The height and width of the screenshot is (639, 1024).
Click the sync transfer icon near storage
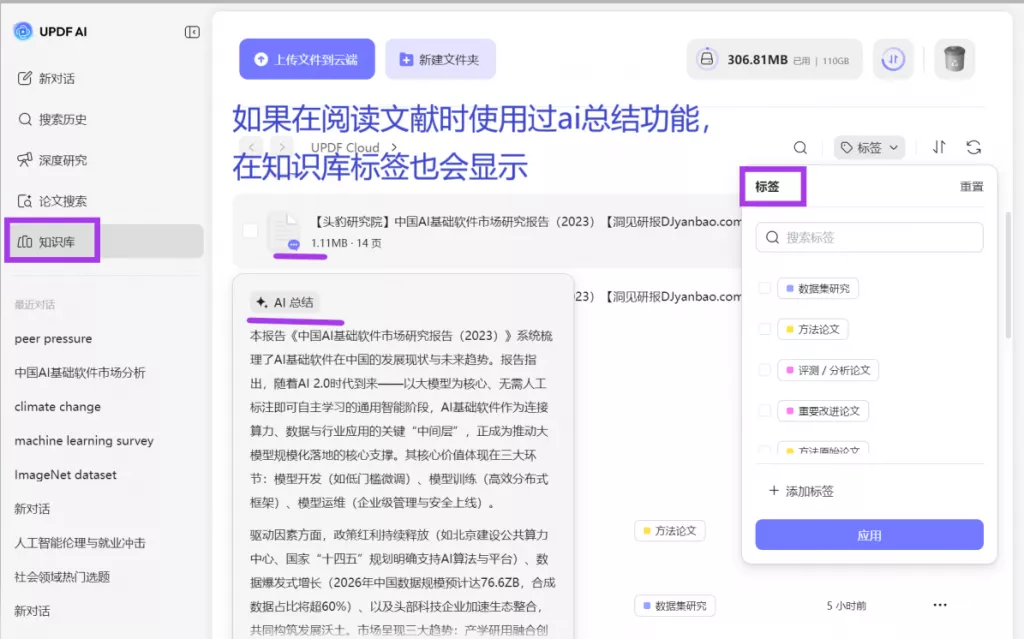pyautogui.click(x=893, y=60)
